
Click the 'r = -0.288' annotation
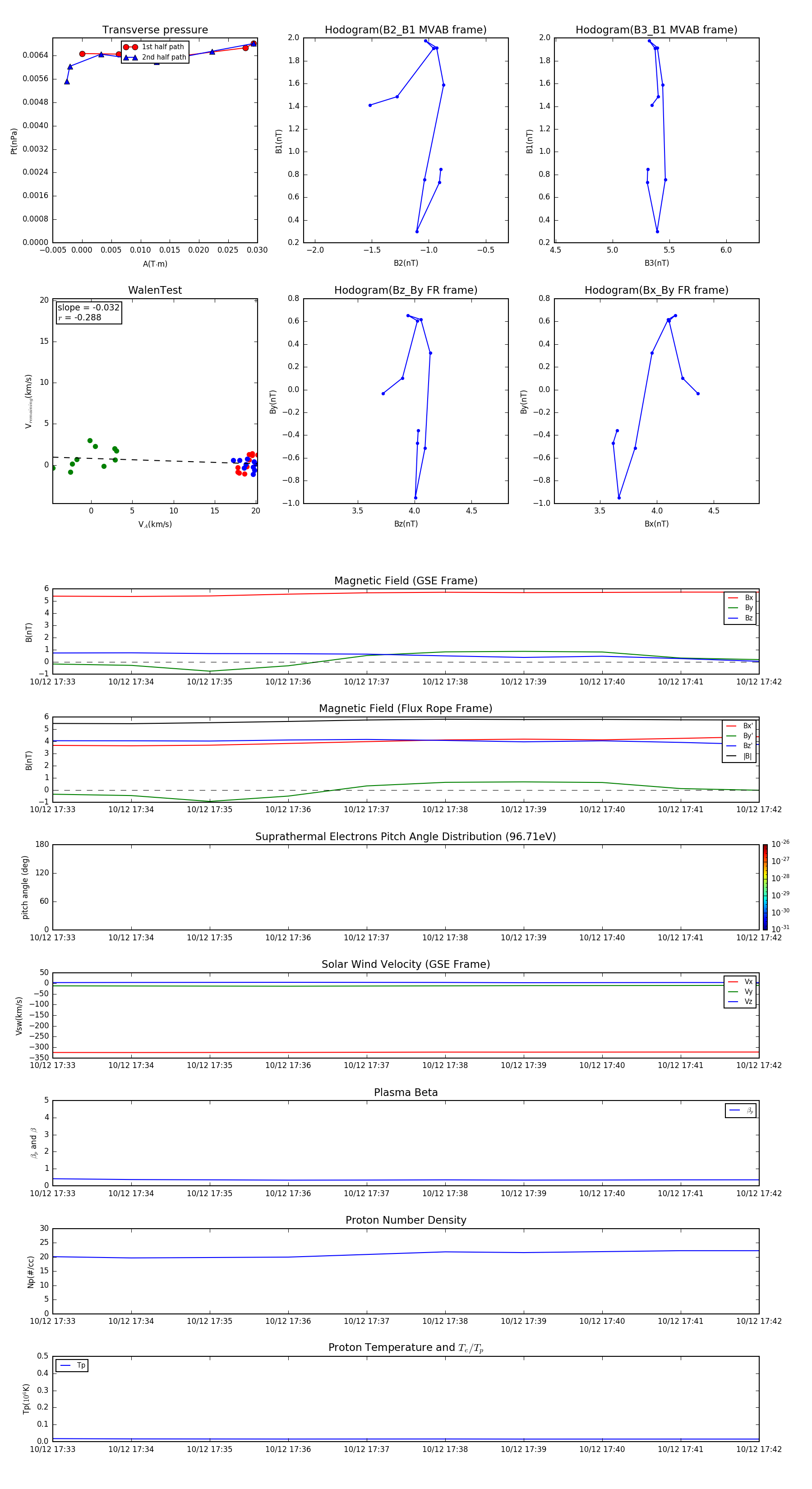pos(80,317)
